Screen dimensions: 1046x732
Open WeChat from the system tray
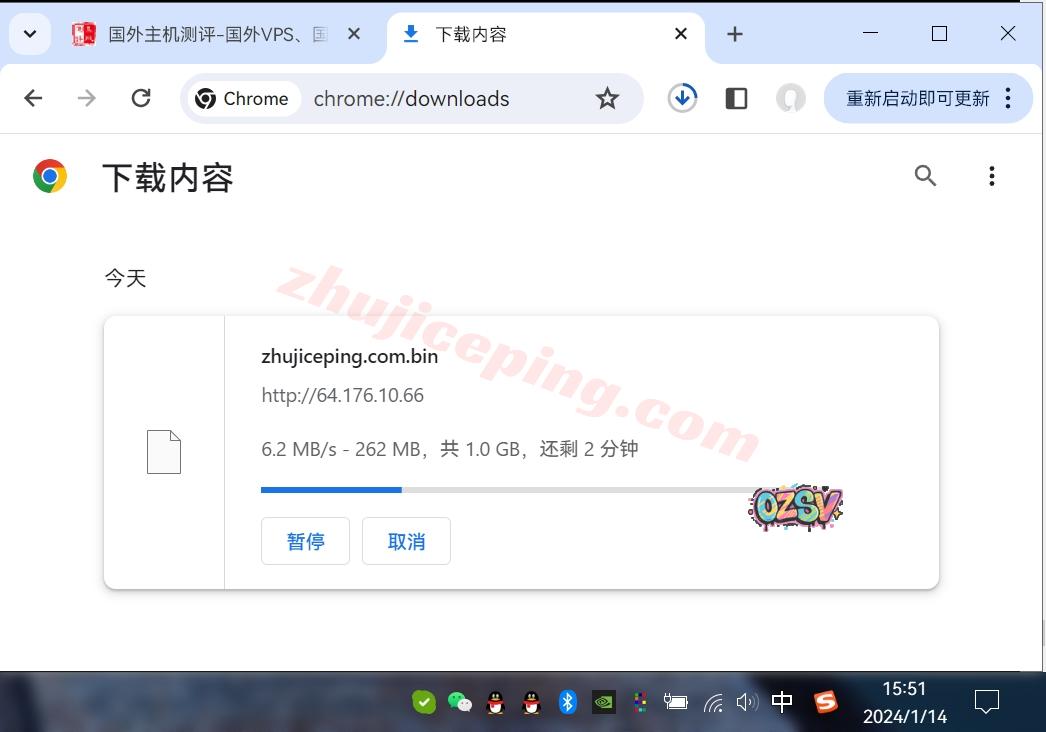click(459, 702)
